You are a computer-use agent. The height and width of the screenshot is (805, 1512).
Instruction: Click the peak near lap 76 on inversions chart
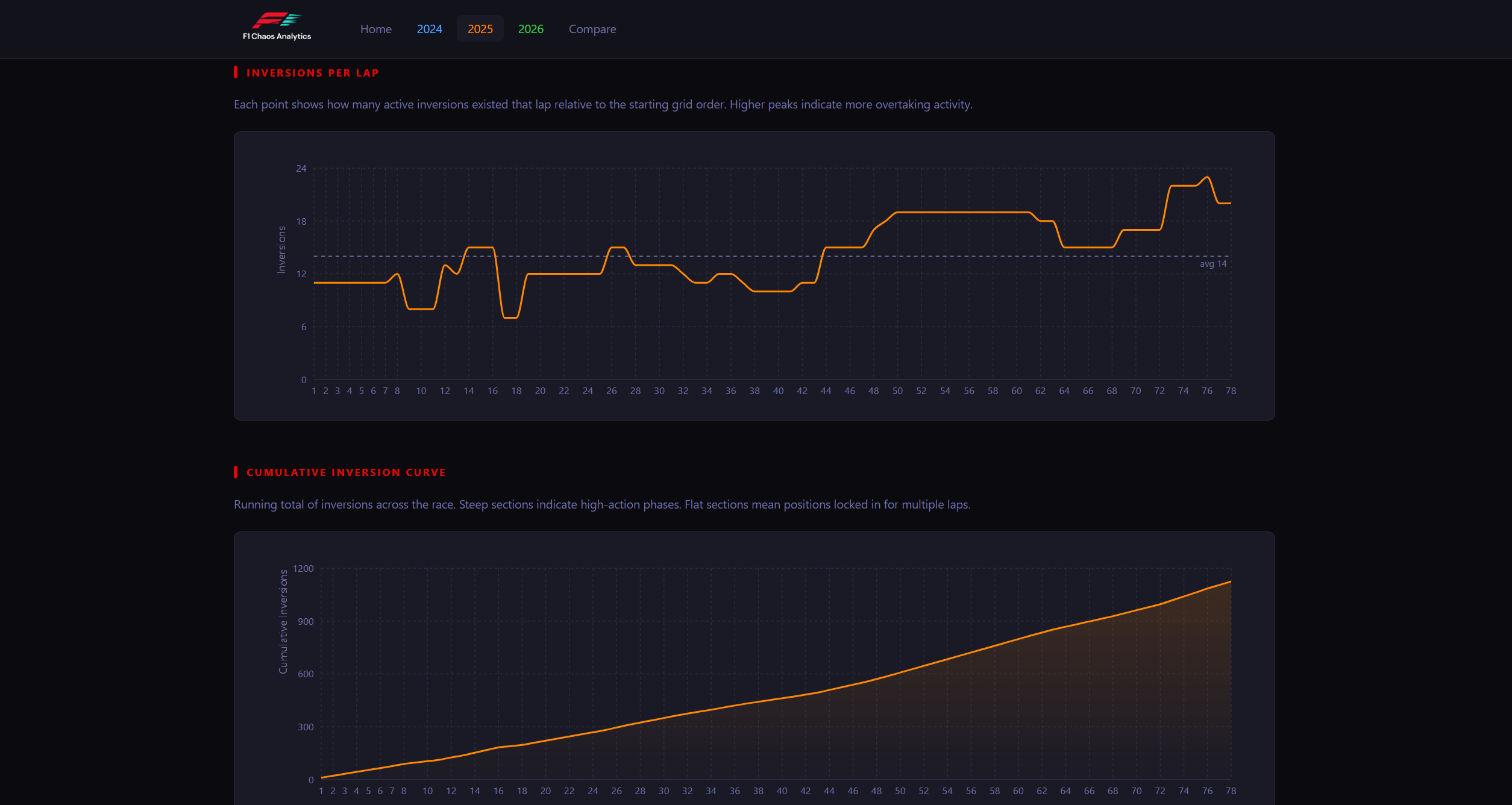[1207, 177]
